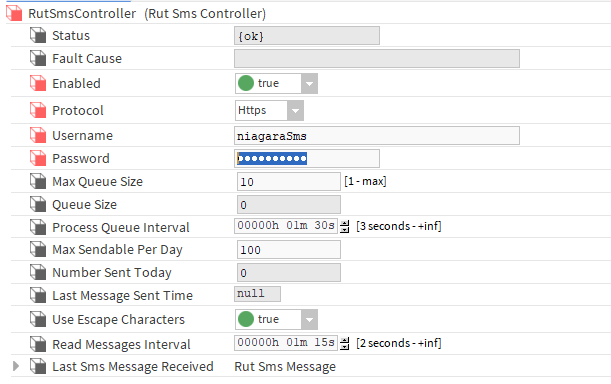Click the 'Enabled' property label
611x384 pixels.
coord(76,83)
